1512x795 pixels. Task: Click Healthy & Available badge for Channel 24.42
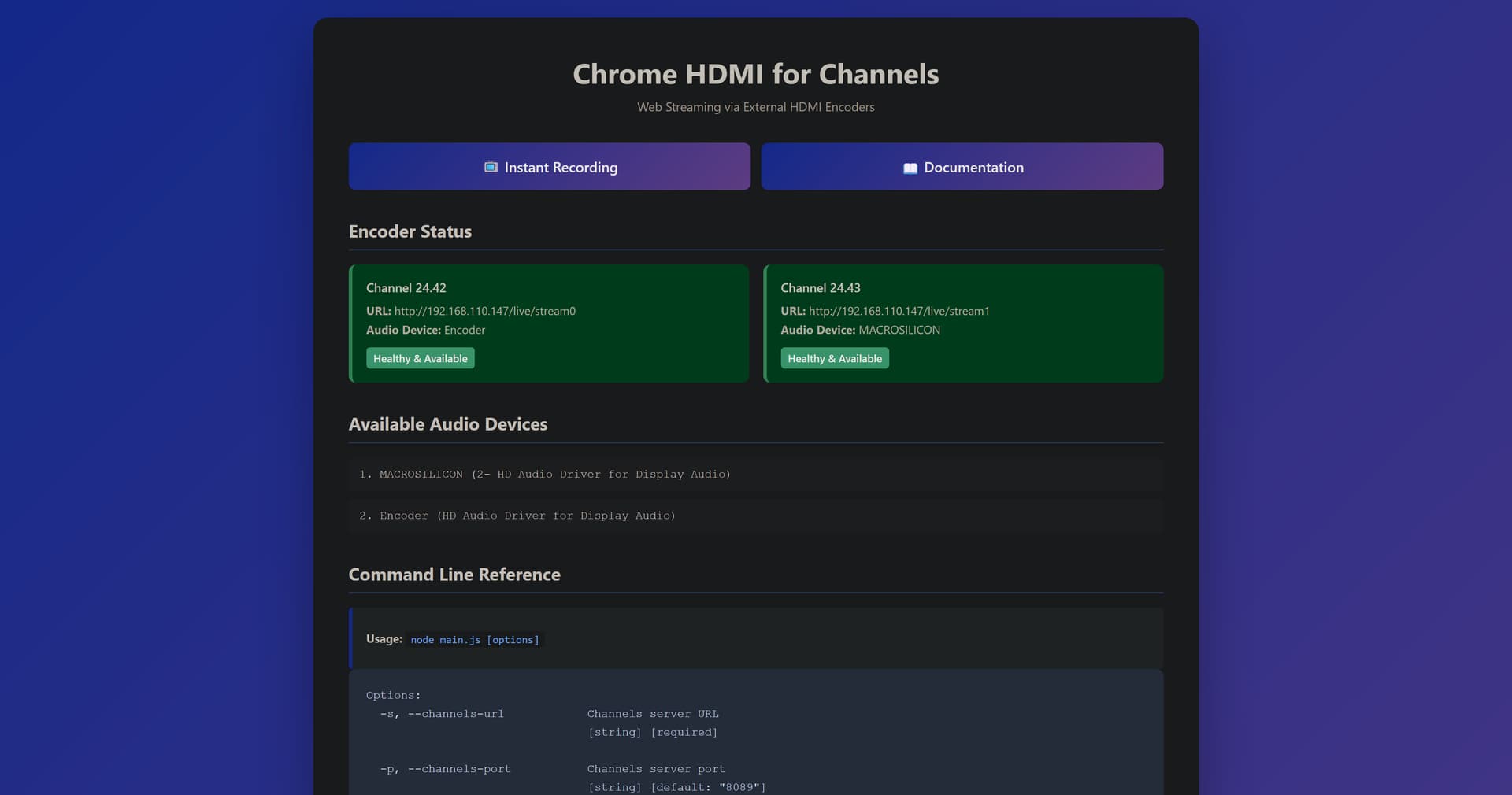click(x=420, y=358)
